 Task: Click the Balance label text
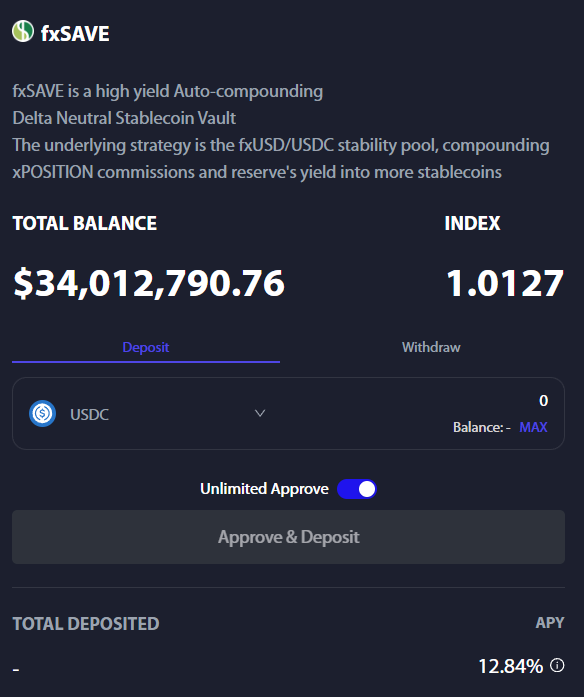[482, 427]
